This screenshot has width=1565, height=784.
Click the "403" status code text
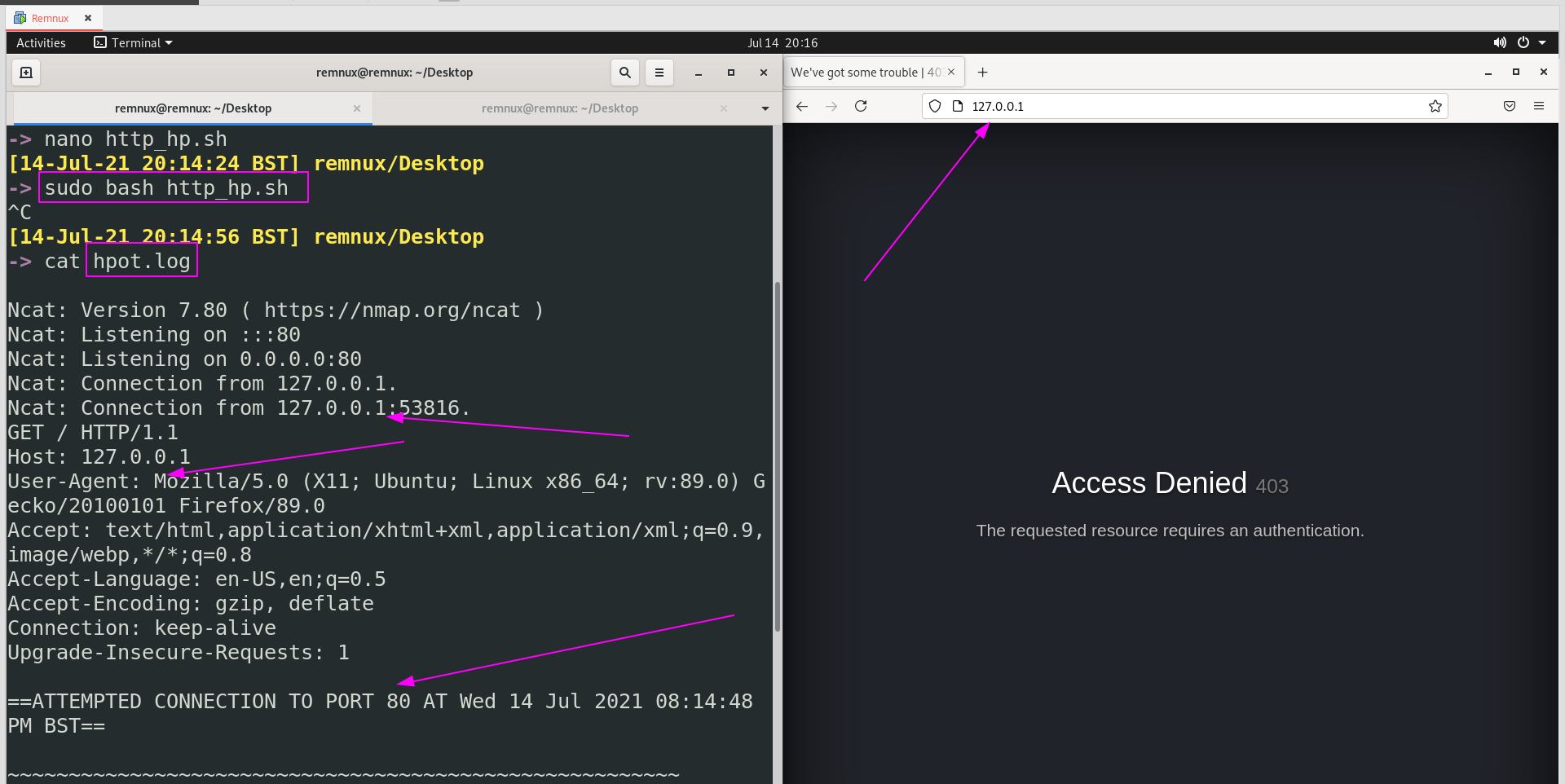1272,487
